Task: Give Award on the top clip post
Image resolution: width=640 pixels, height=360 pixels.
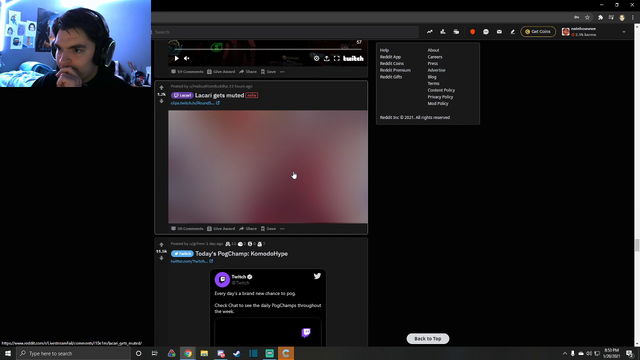Action: [221, 71]
